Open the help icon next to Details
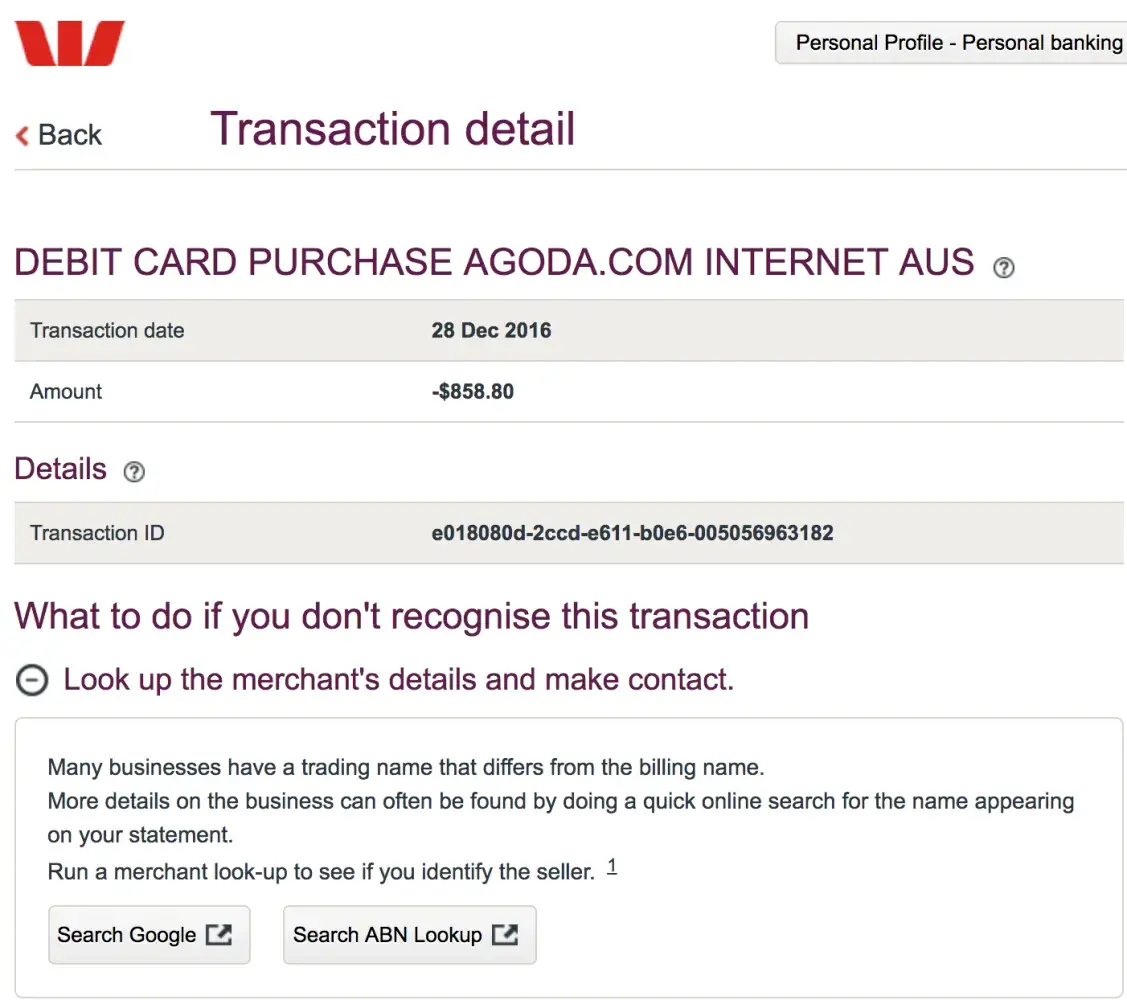Screen dimensions: 1127x1000 tap(134, 472)
